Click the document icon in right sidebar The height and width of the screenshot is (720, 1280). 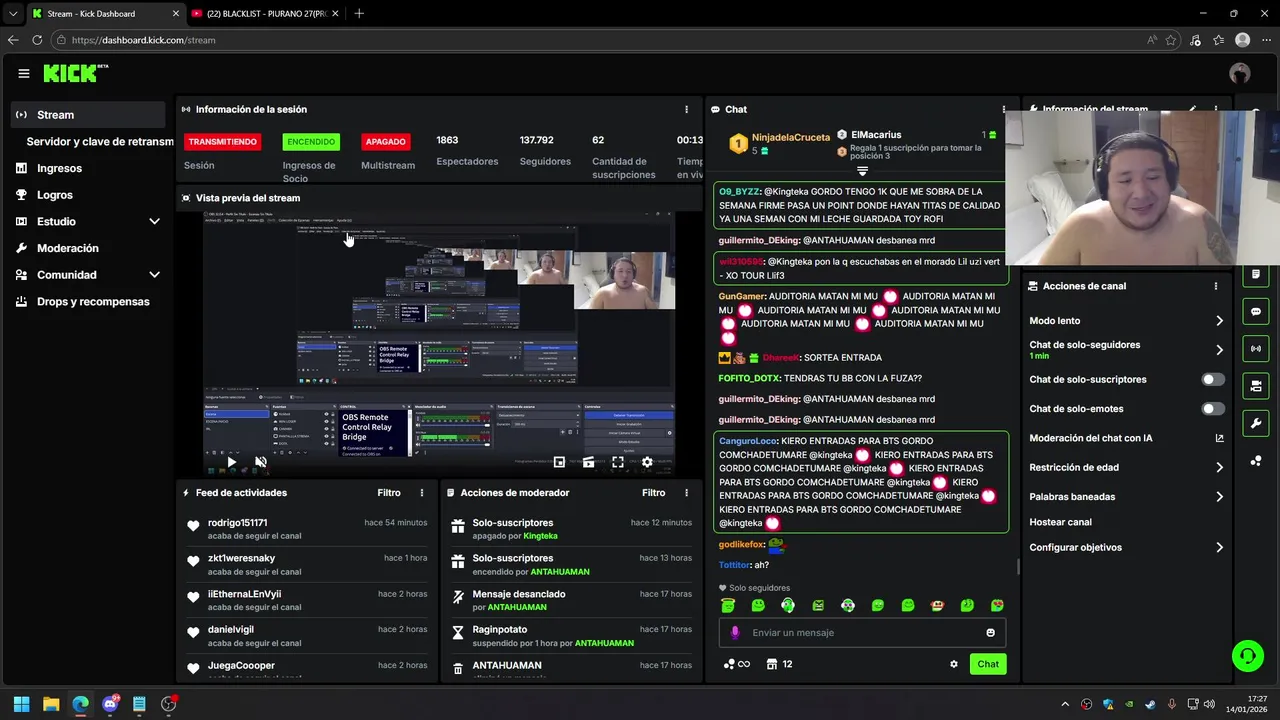(x=1256, y=274)
